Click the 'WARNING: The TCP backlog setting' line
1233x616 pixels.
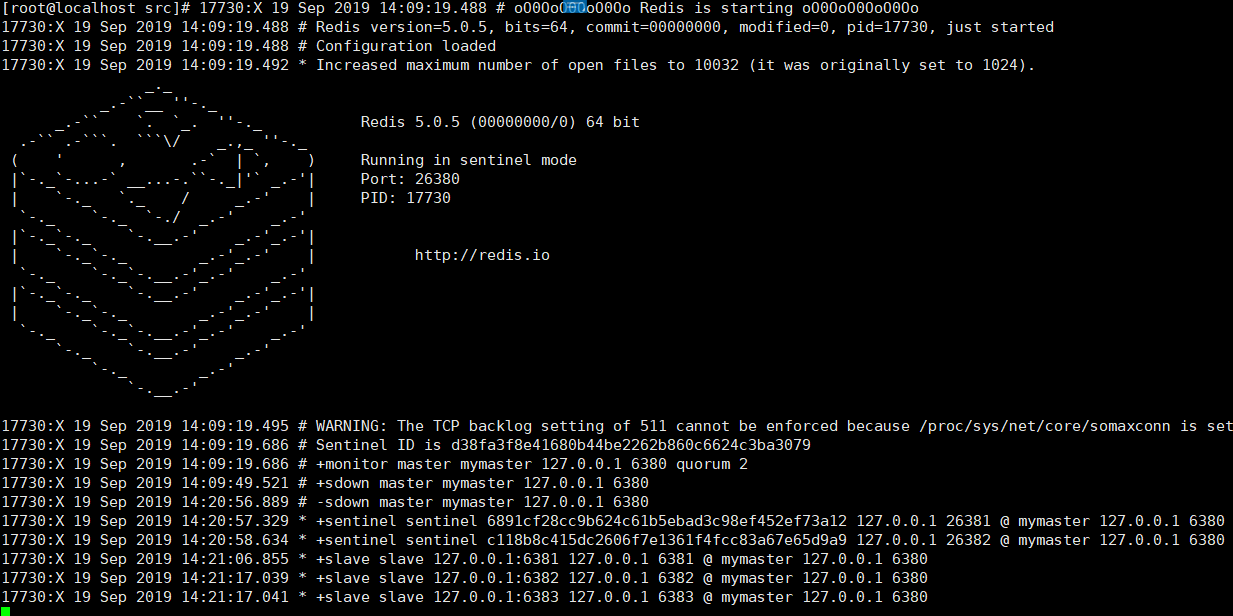(616, 426)
